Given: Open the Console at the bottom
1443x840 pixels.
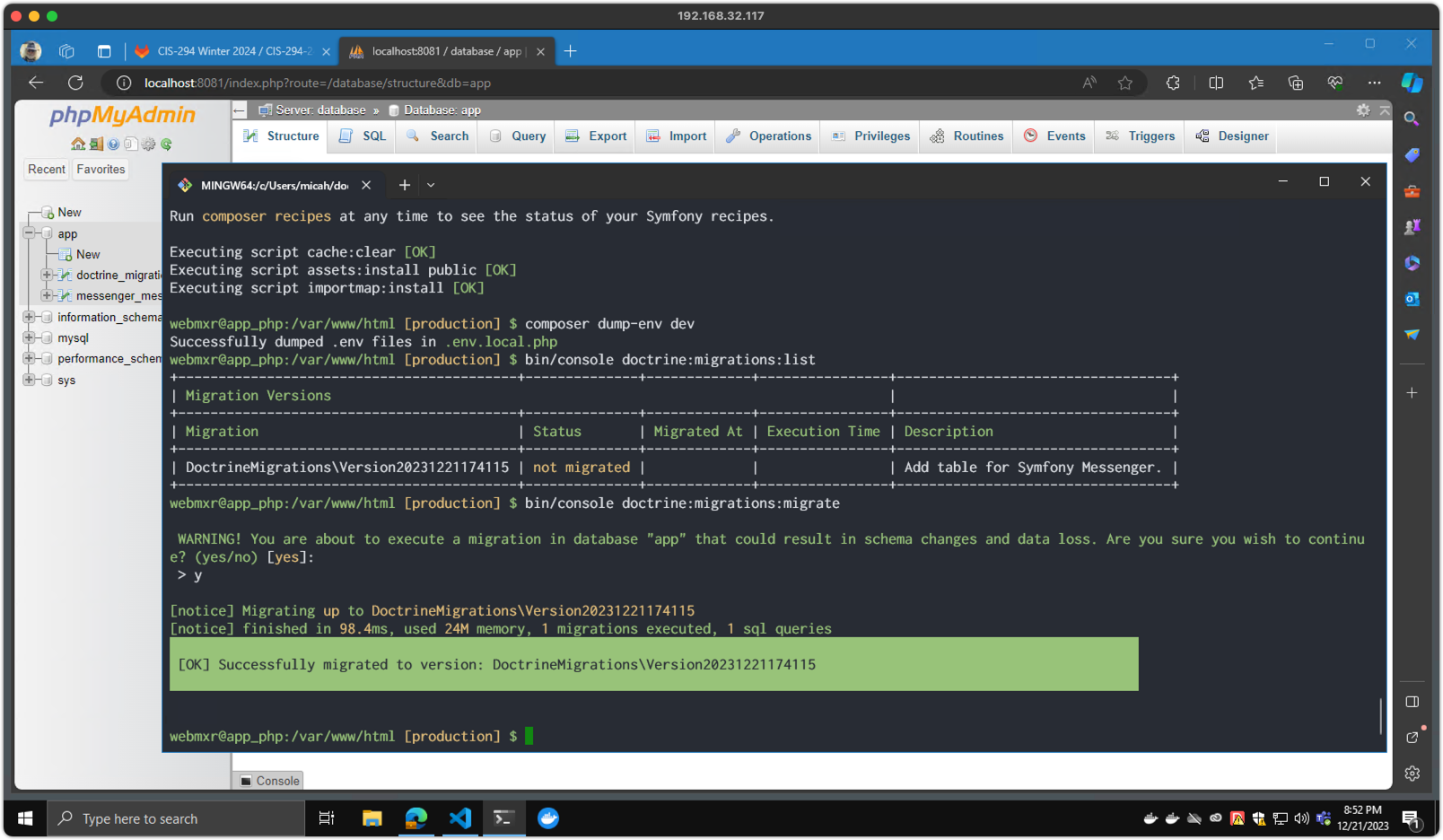Looking at the screenshot, I should coord(267,780).
